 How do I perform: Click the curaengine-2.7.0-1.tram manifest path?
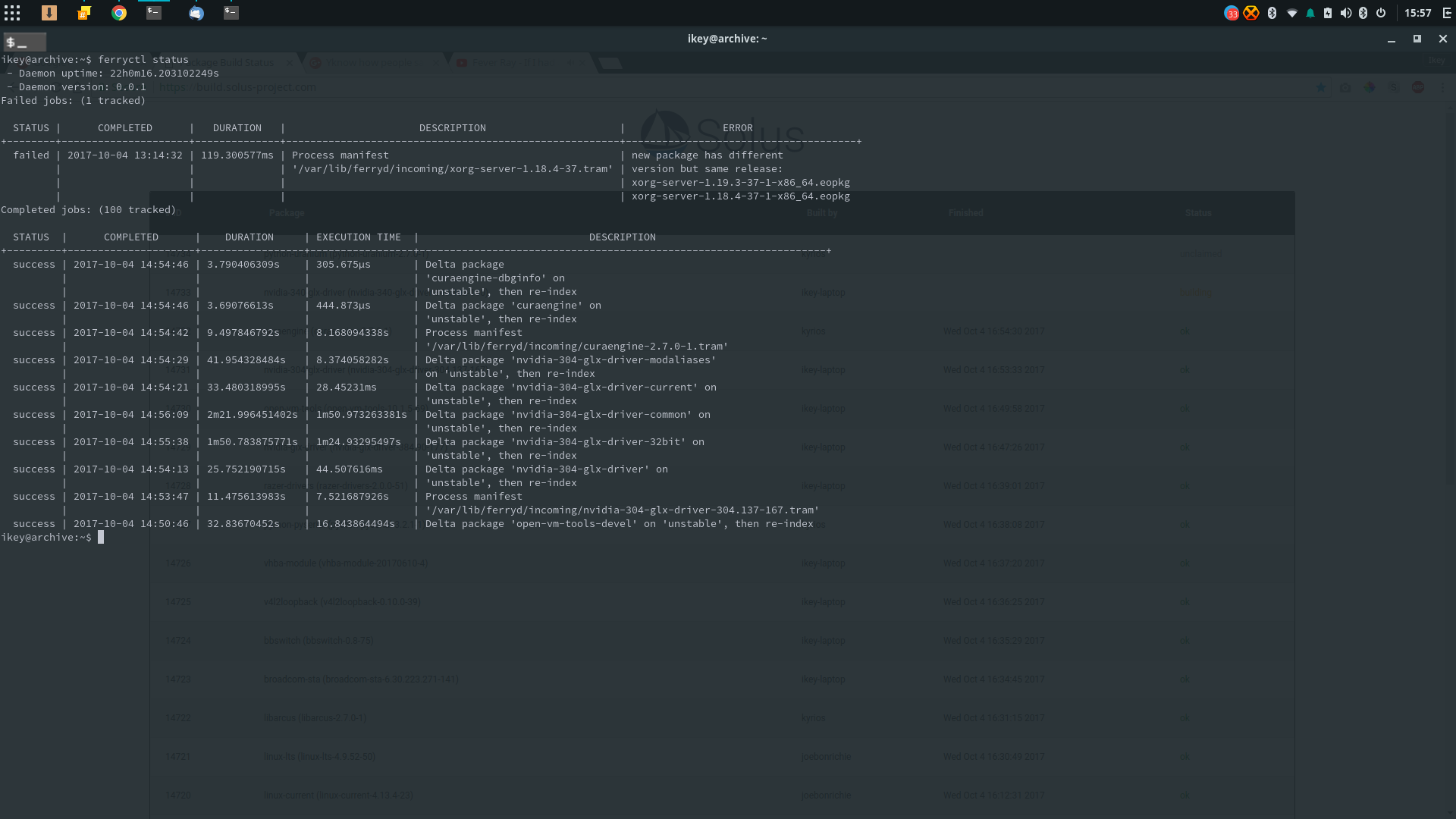coord(577,347)
